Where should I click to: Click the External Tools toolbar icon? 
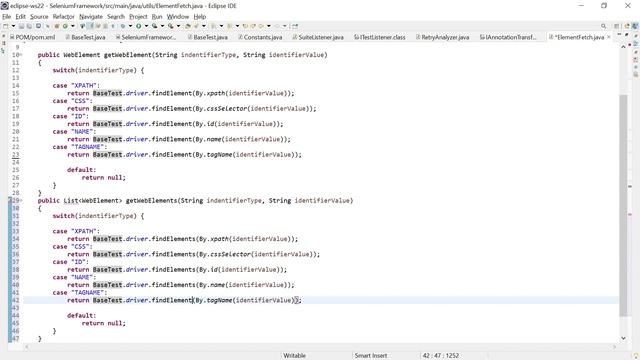(x=171, y=26)
